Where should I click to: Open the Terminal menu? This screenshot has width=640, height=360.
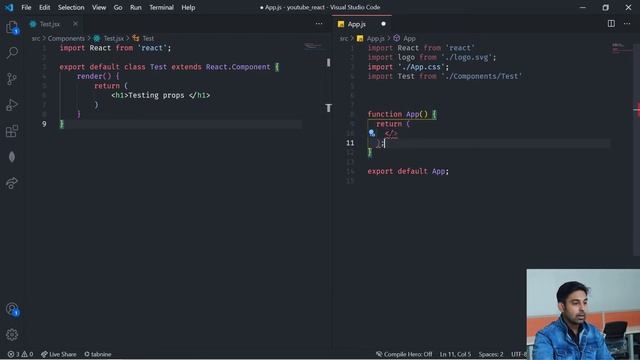tap(161, 7)
